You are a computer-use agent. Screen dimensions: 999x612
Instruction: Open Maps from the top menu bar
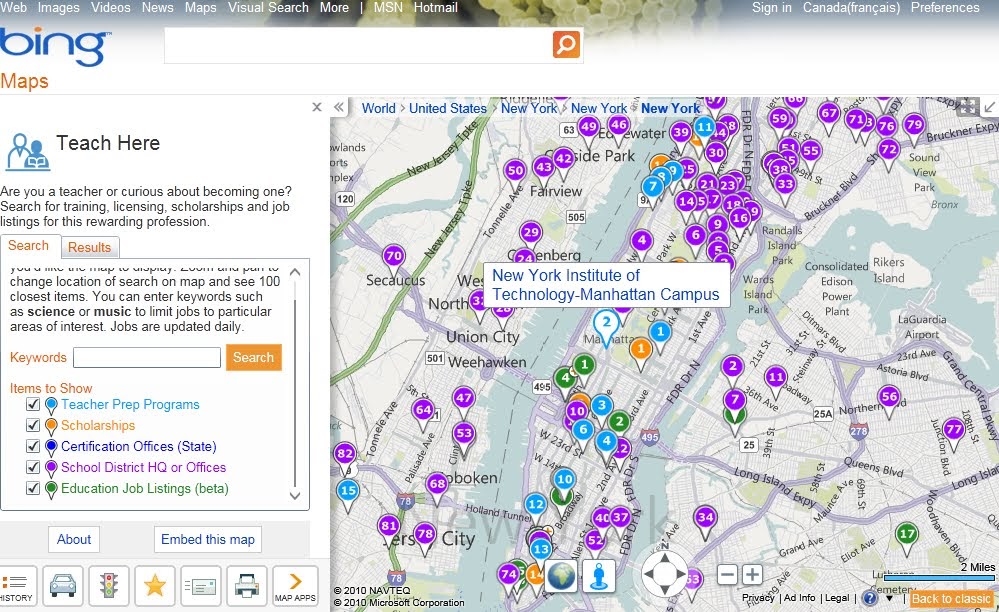200,7
